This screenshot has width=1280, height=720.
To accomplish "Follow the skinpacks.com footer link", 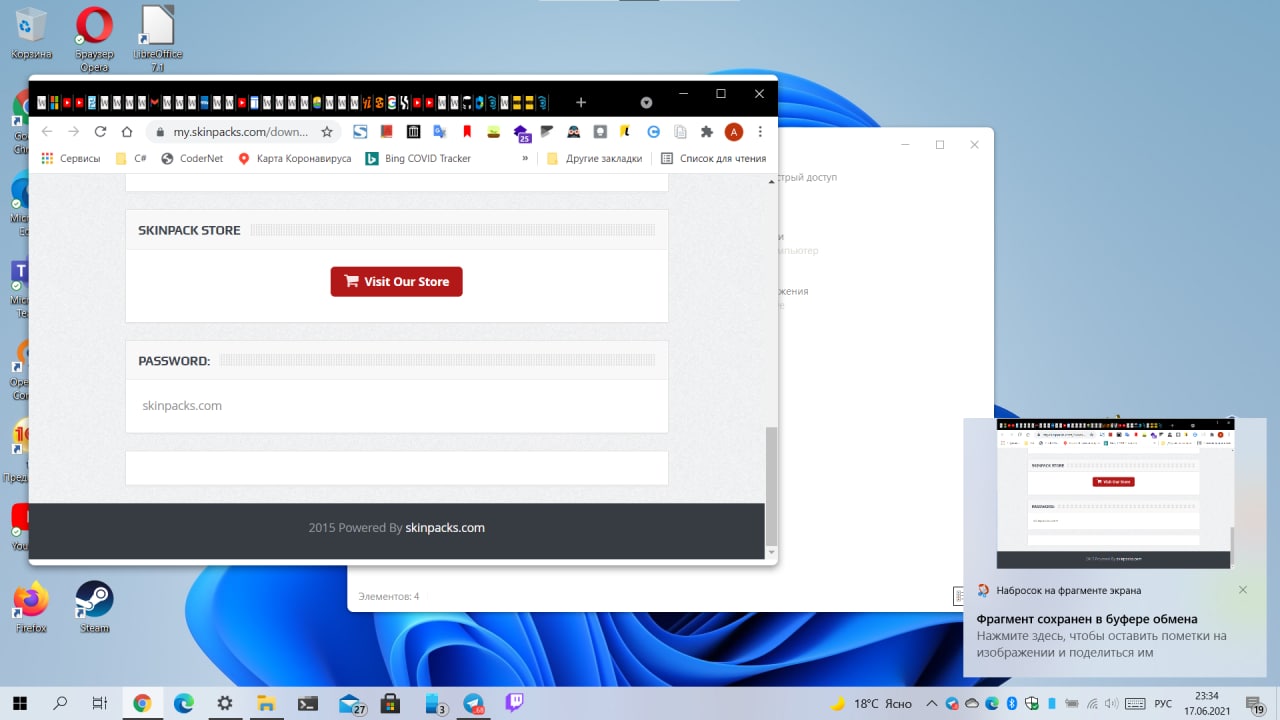I will coord(445,527).
